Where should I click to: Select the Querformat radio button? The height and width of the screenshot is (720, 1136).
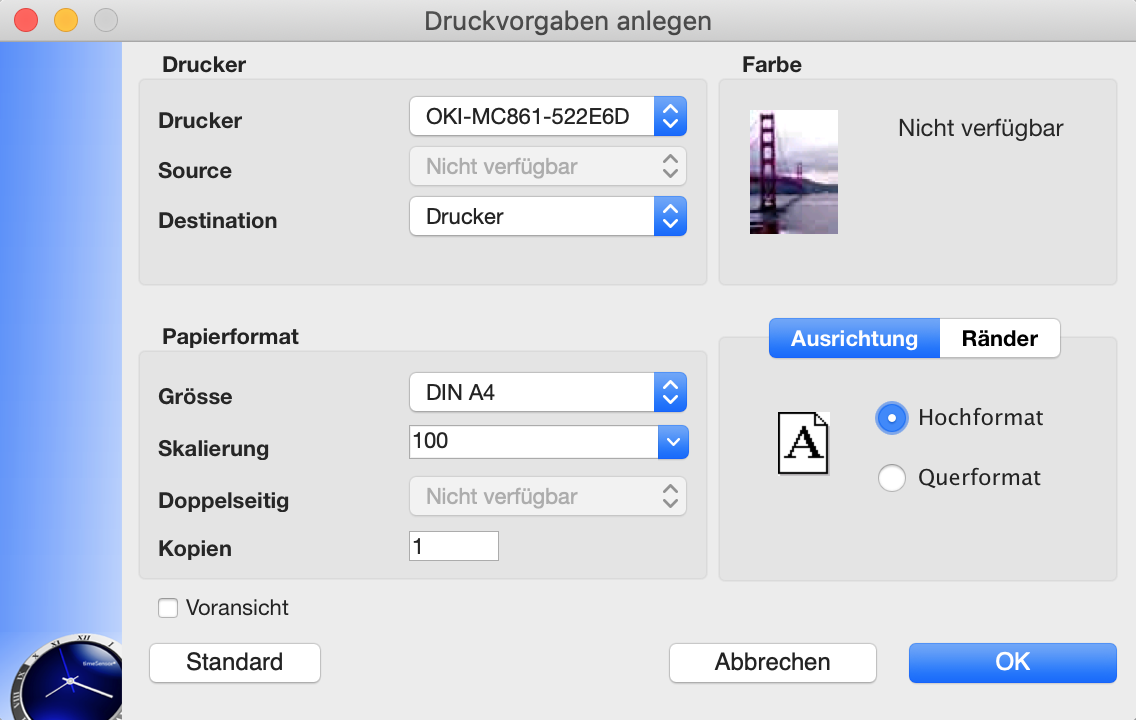click(x=892, y=478)
